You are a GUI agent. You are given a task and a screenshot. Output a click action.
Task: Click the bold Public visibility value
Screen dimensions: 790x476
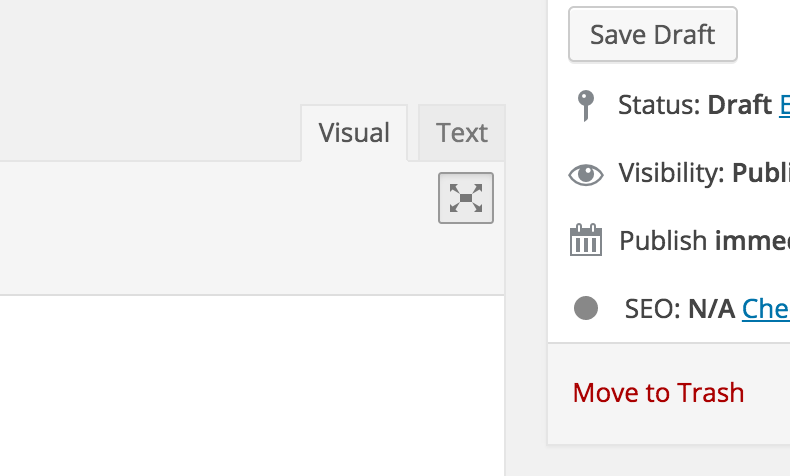(761, 173)
